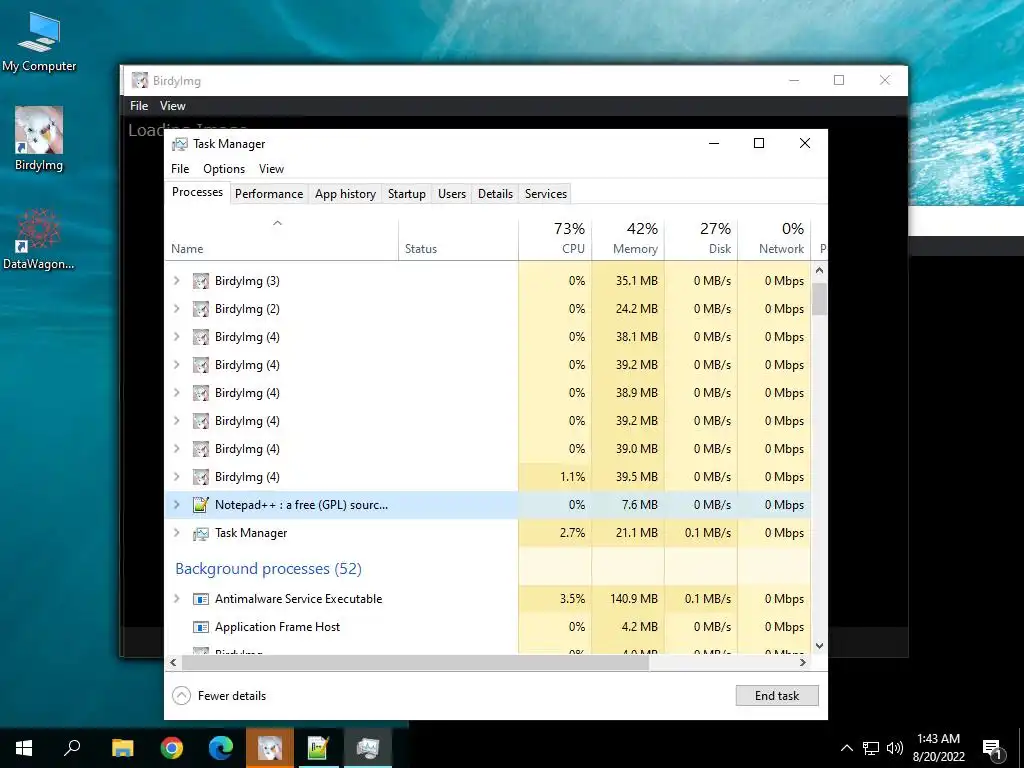Switch to the Users tab

coord(452,194)
